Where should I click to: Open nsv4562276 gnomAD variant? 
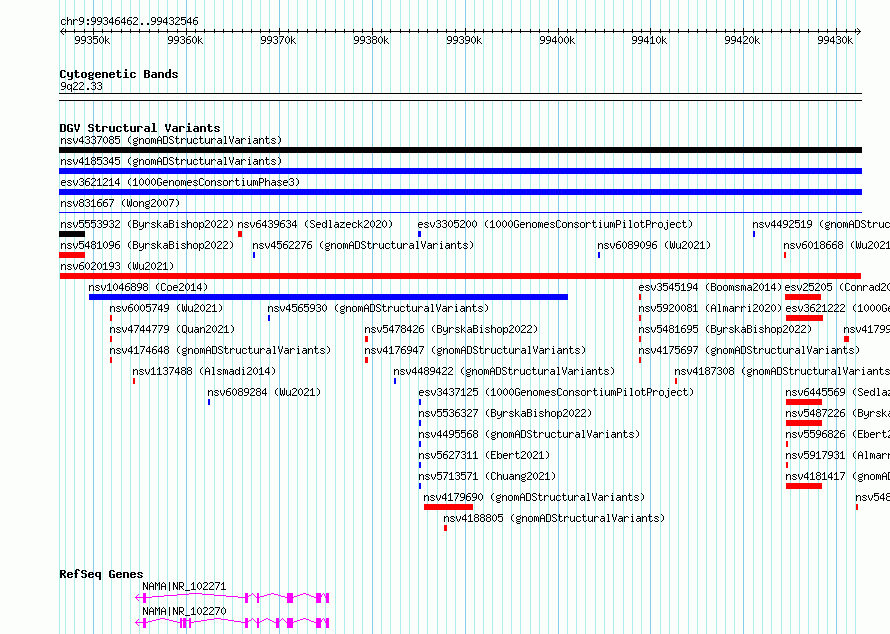coord(363,245)
